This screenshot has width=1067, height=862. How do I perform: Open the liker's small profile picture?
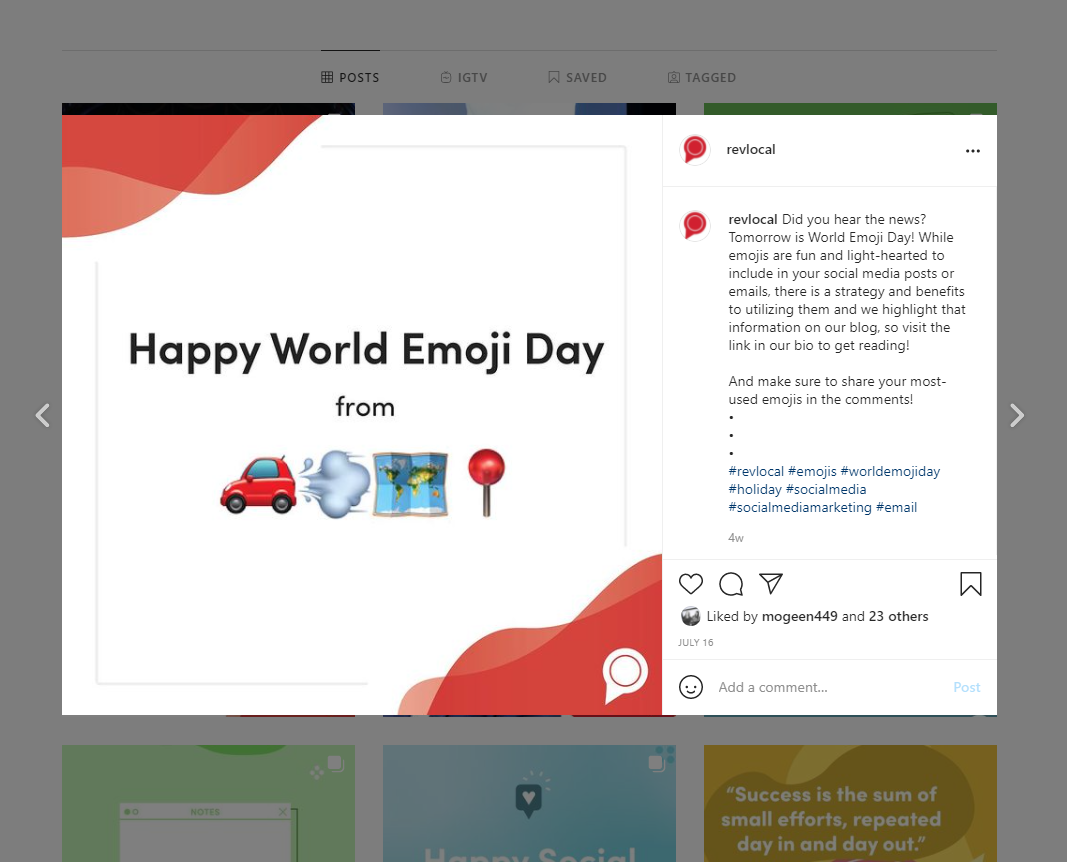click(690, 616)
